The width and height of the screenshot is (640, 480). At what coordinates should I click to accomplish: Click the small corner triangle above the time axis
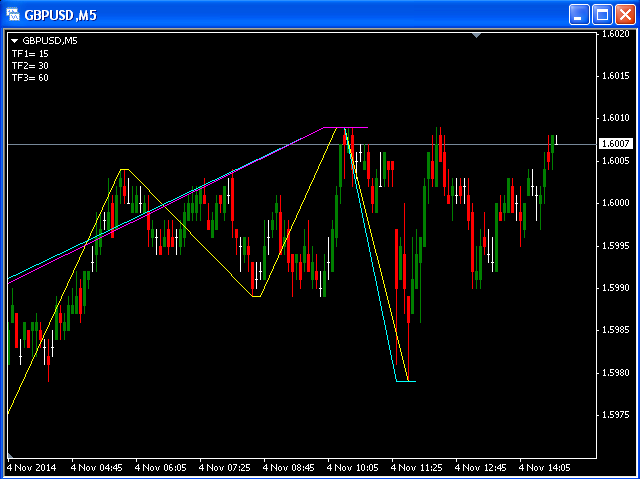pos(10,456)
